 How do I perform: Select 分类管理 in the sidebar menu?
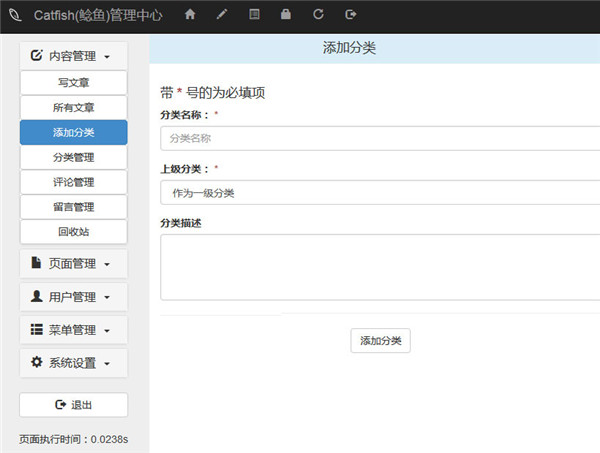tap(73, 157)
